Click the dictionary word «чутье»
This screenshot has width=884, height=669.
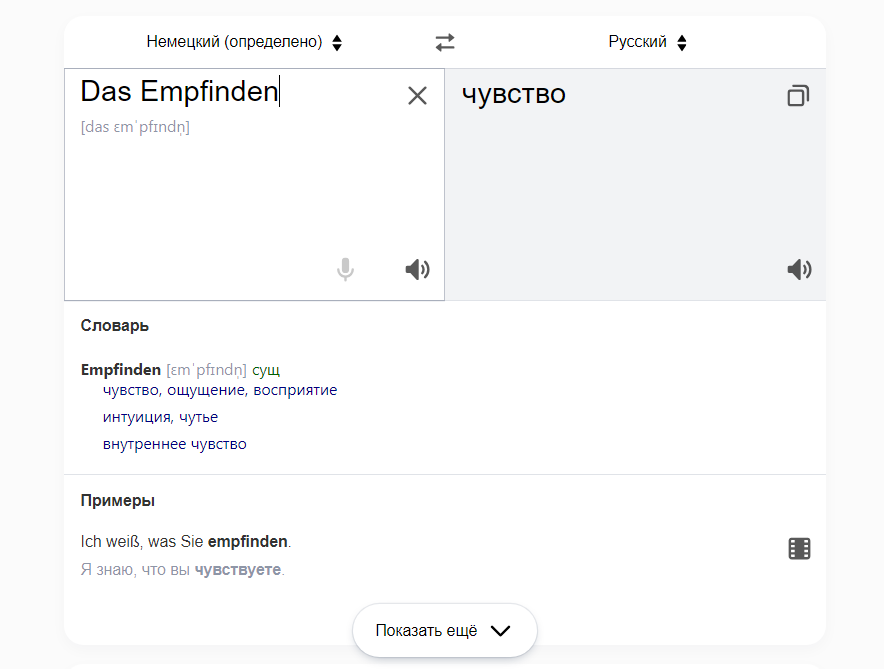coord(198,417)
